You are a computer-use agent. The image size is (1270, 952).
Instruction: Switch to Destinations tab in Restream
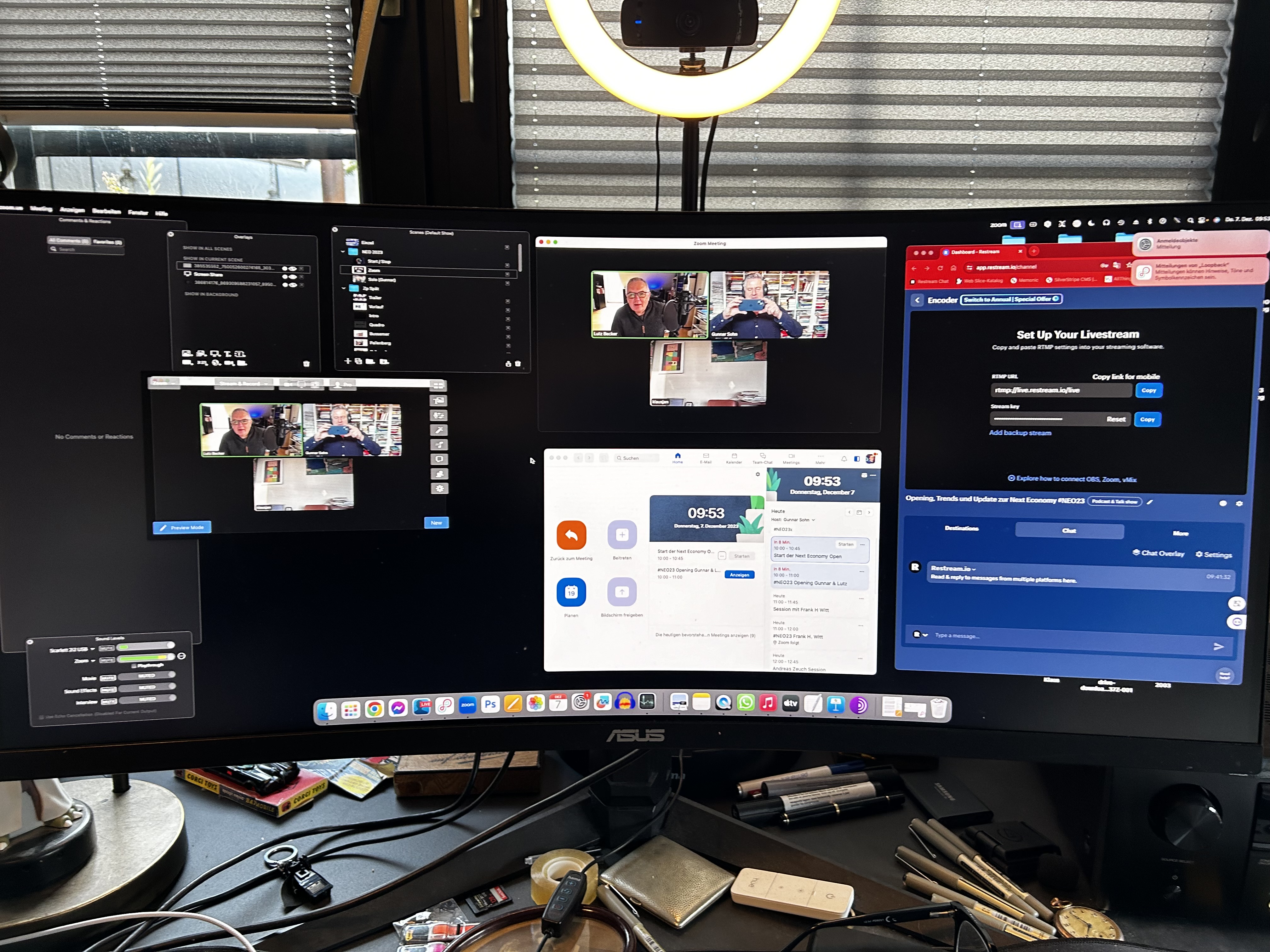click(961, 528)
